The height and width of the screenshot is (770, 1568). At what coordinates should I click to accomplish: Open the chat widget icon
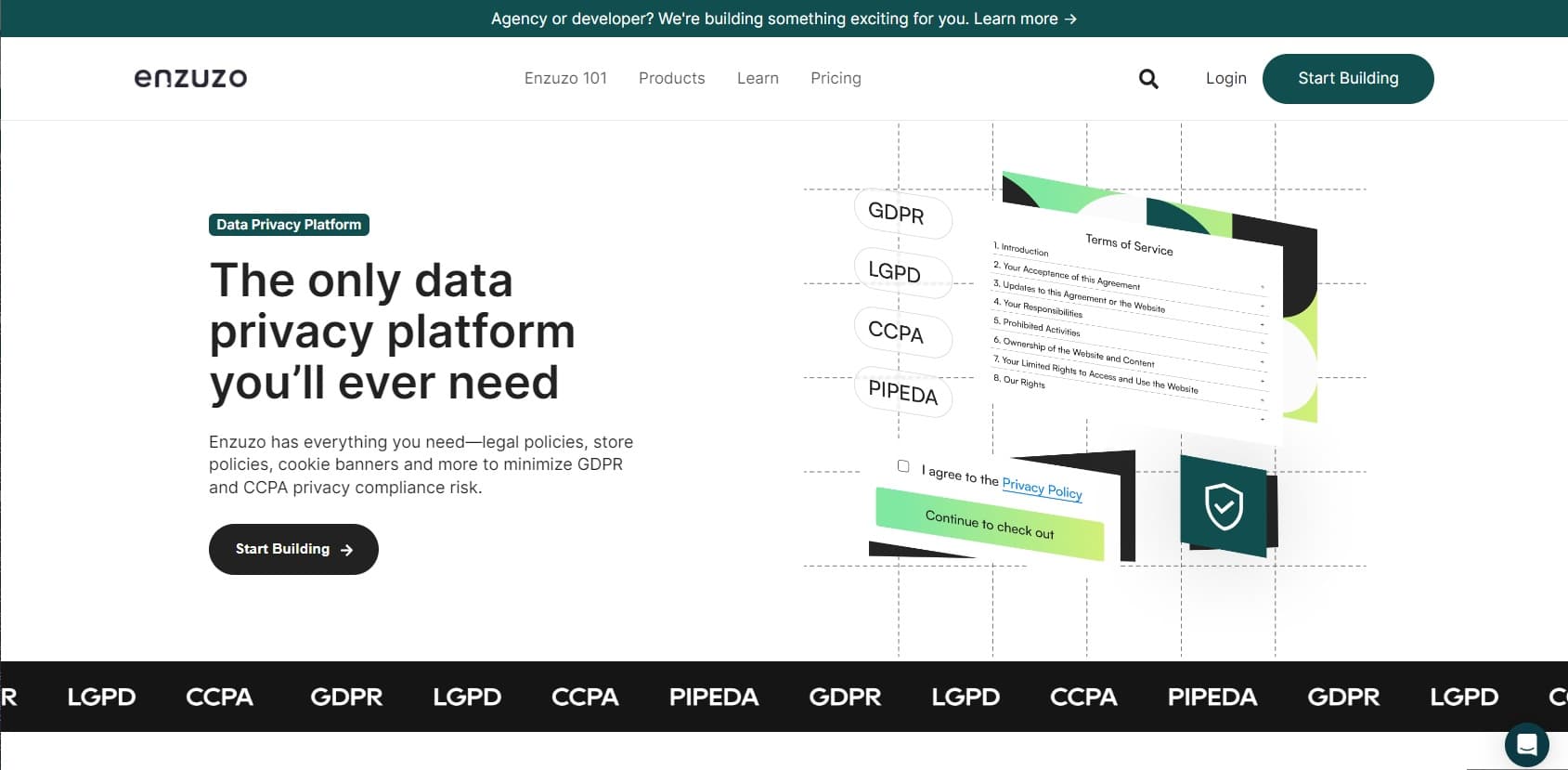tap(1526, 744)
